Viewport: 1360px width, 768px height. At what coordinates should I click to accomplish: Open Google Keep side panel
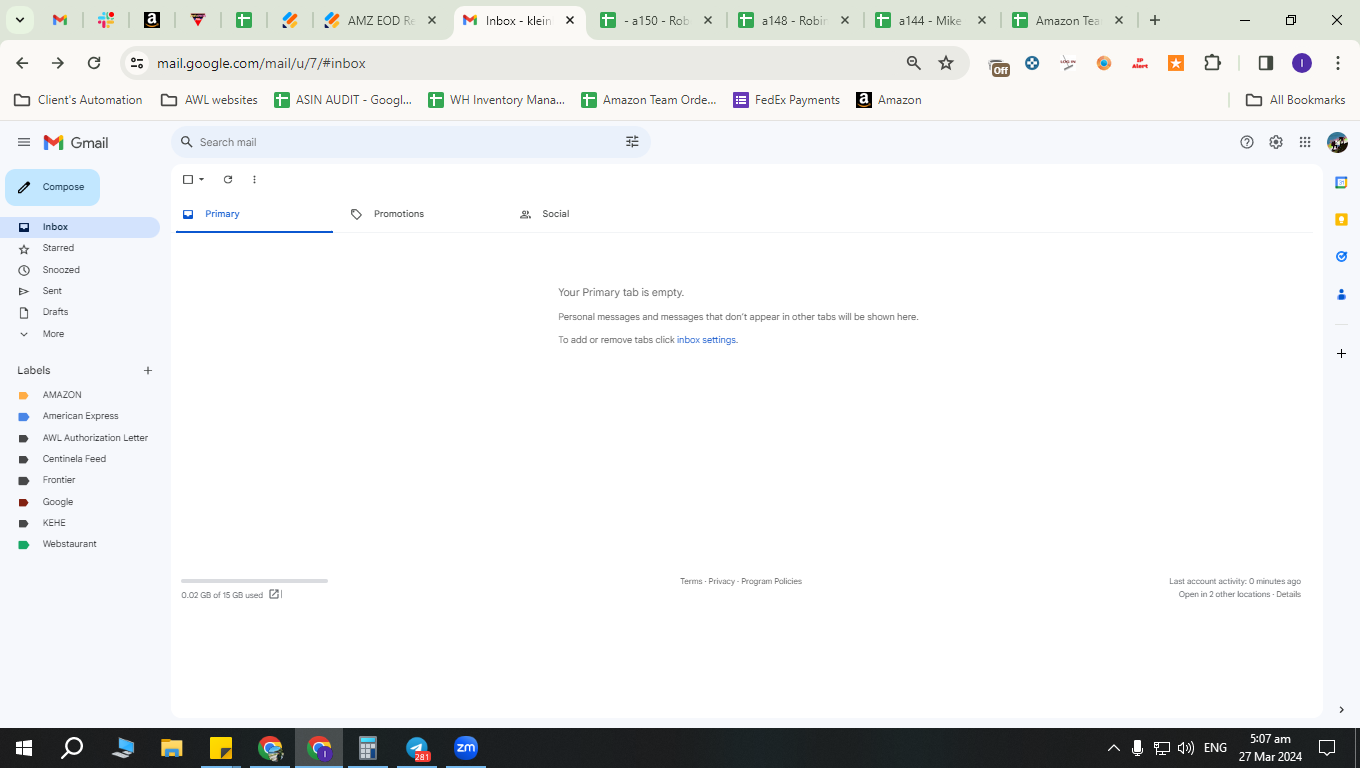click(1341, 219)
